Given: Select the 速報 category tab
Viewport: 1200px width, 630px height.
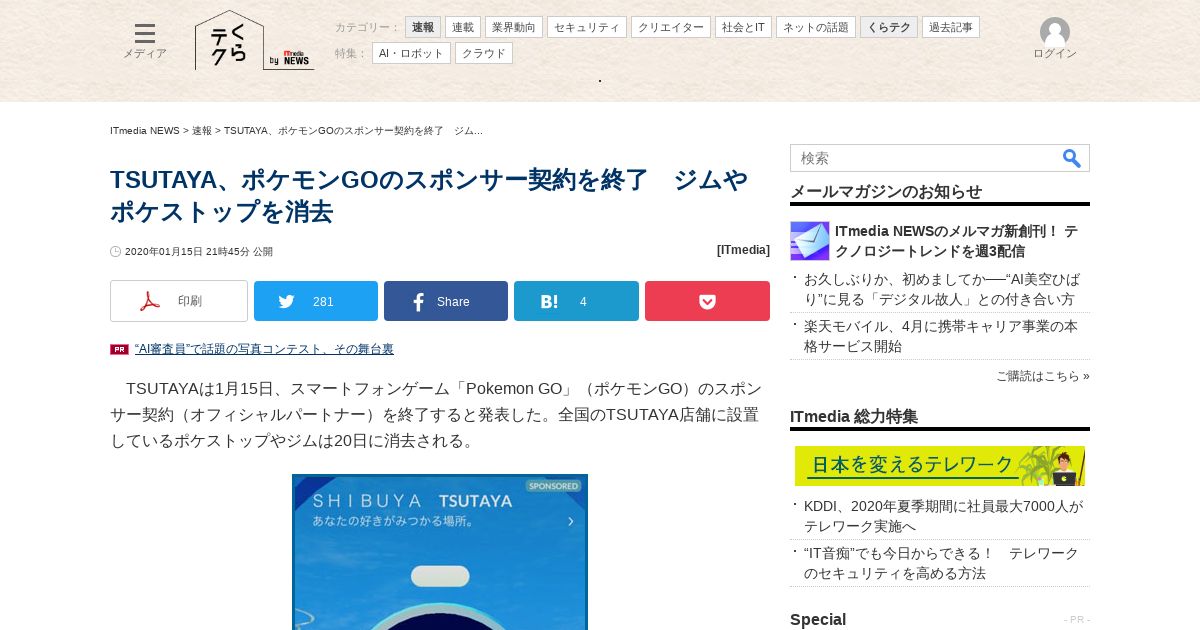Looking at the screenshot, I should click(x=423, y=27).
